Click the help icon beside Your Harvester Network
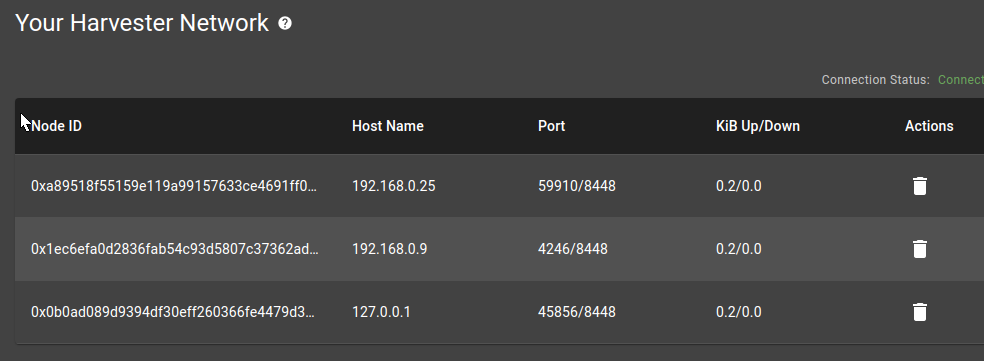 click(x=285, y=23)
